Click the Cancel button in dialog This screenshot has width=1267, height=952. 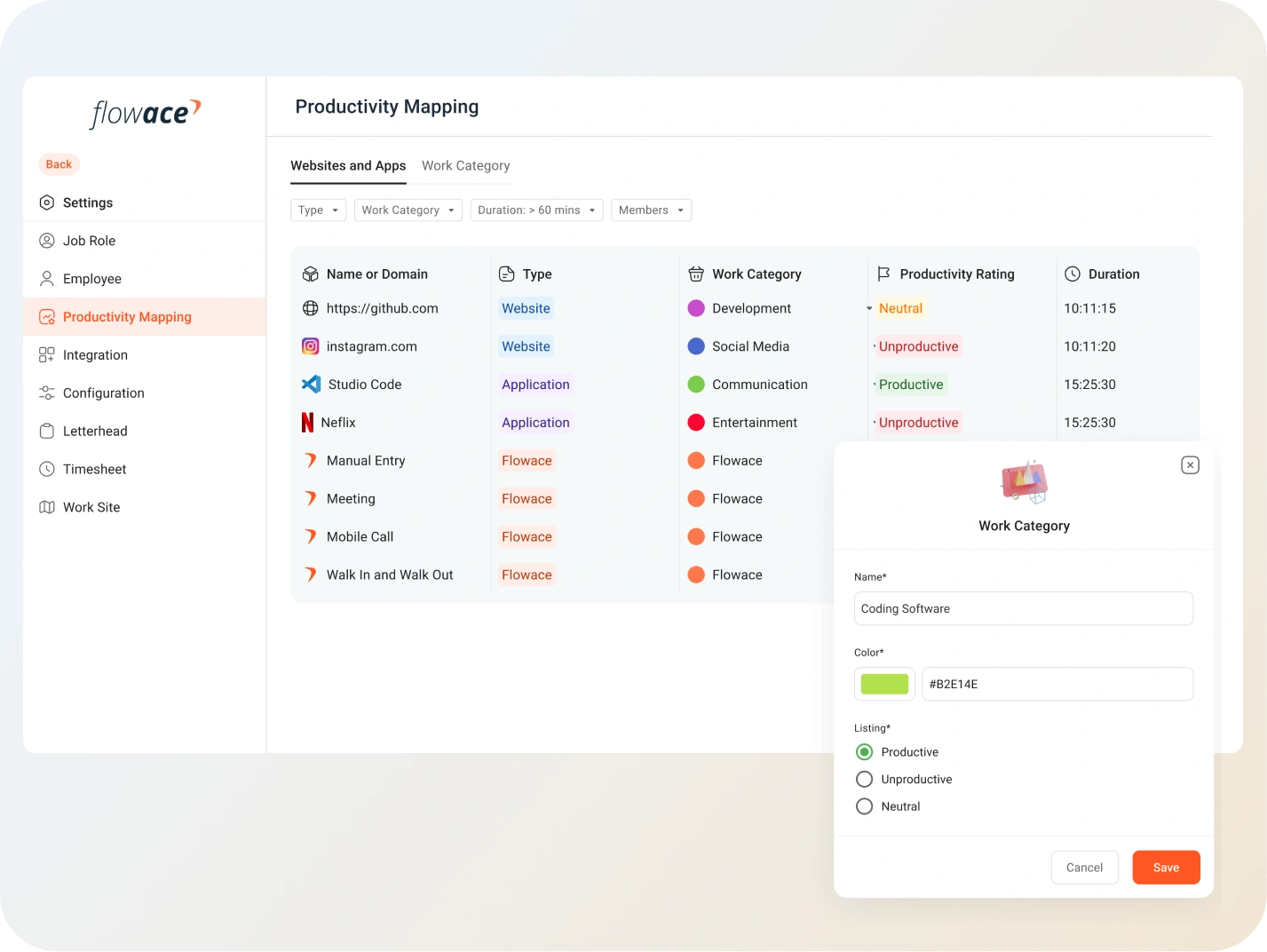click(x=1084, y=868)
